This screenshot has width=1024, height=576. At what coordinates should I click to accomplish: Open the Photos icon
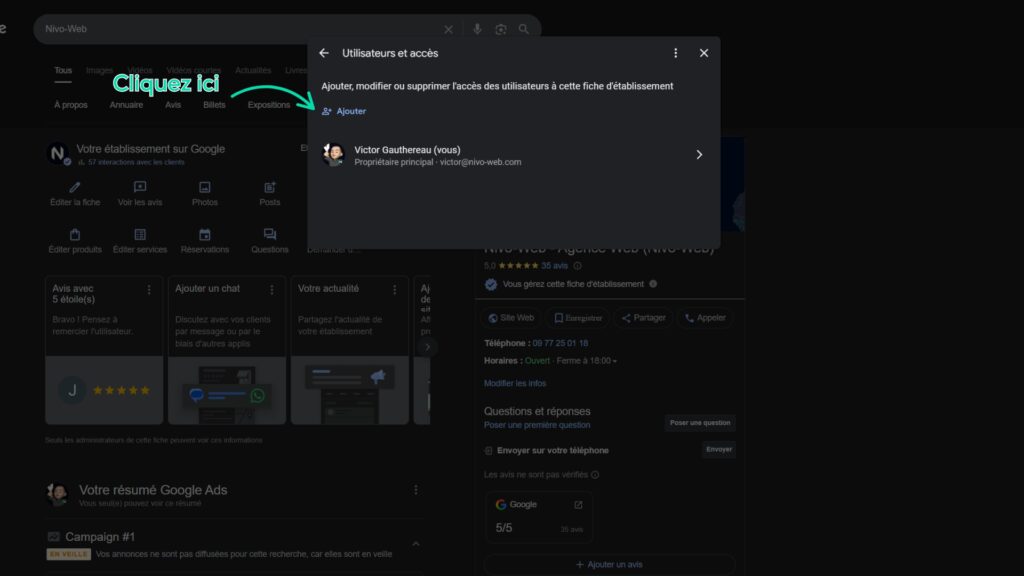tap(204, 187)
